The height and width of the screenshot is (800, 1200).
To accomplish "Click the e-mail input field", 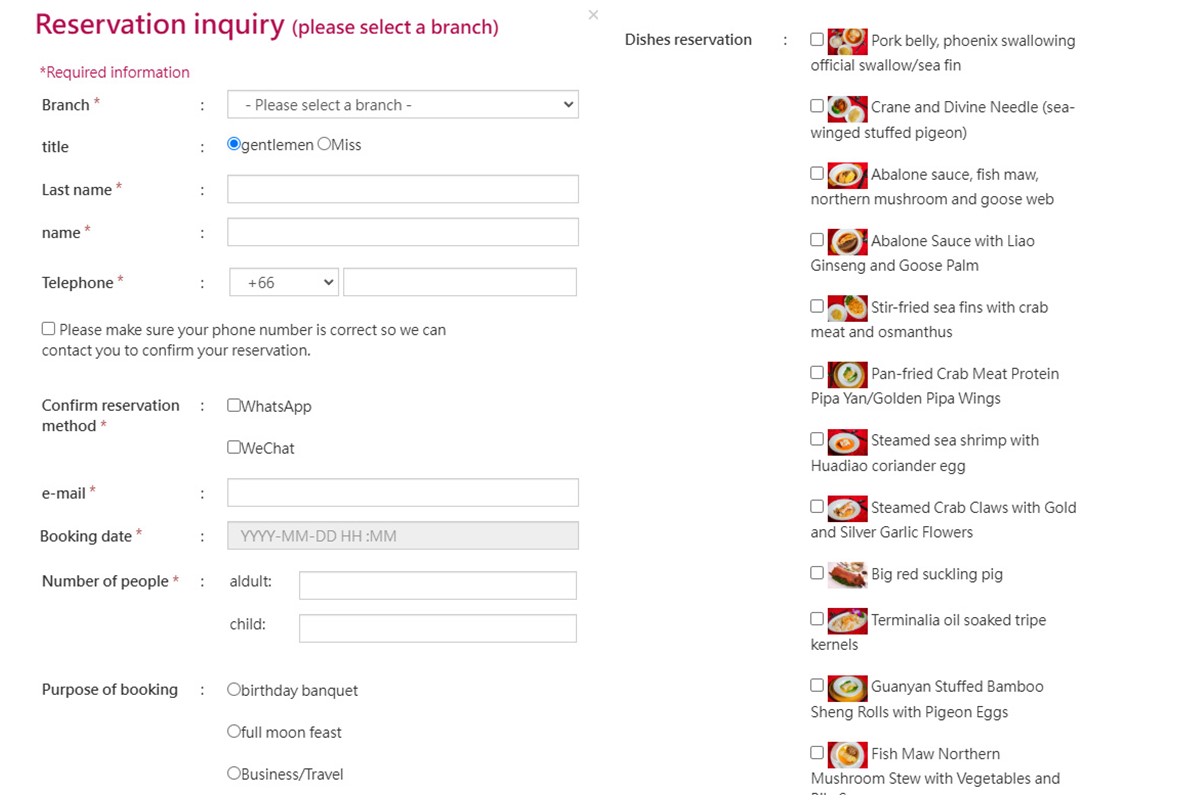I will point(402,492).
